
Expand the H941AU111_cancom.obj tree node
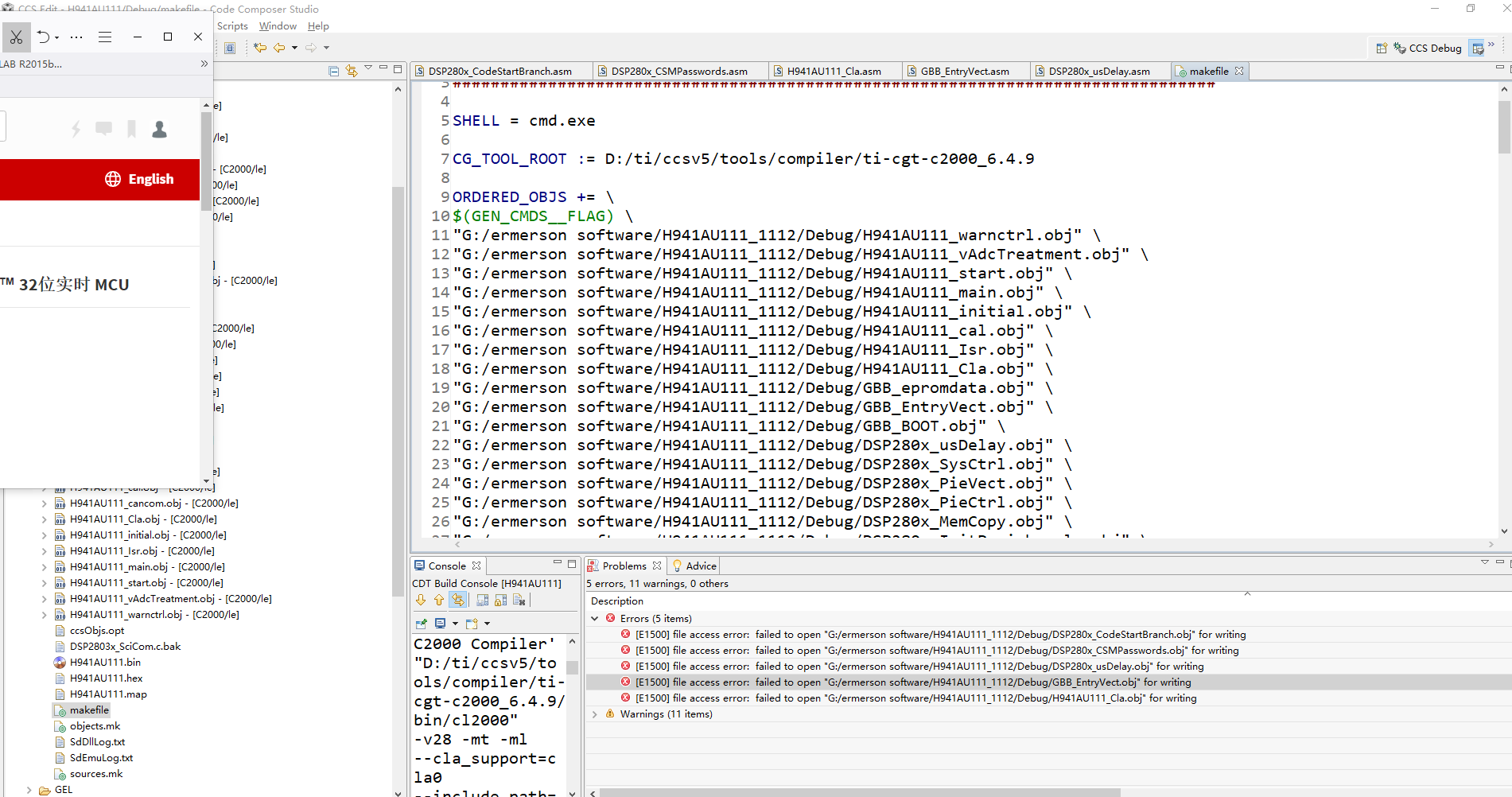pos(44,503)
